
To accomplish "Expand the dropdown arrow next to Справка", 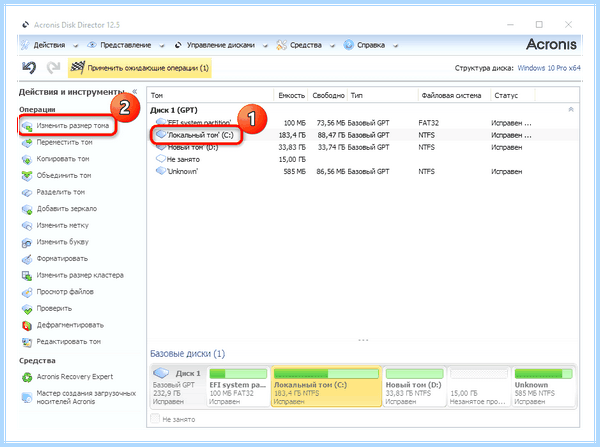I will pos(395,46).
